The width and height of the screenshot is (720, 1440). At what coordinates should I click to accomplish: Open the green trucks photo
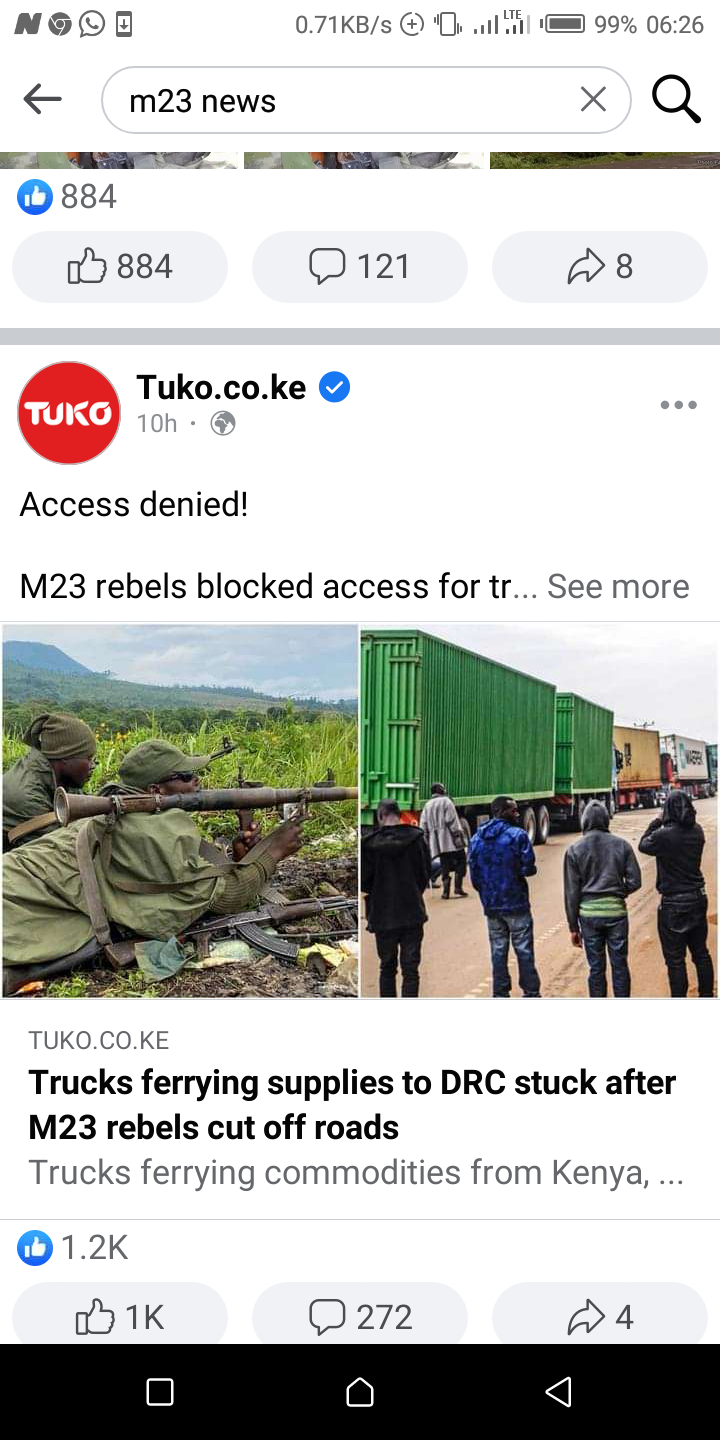[x=539, y=811]
